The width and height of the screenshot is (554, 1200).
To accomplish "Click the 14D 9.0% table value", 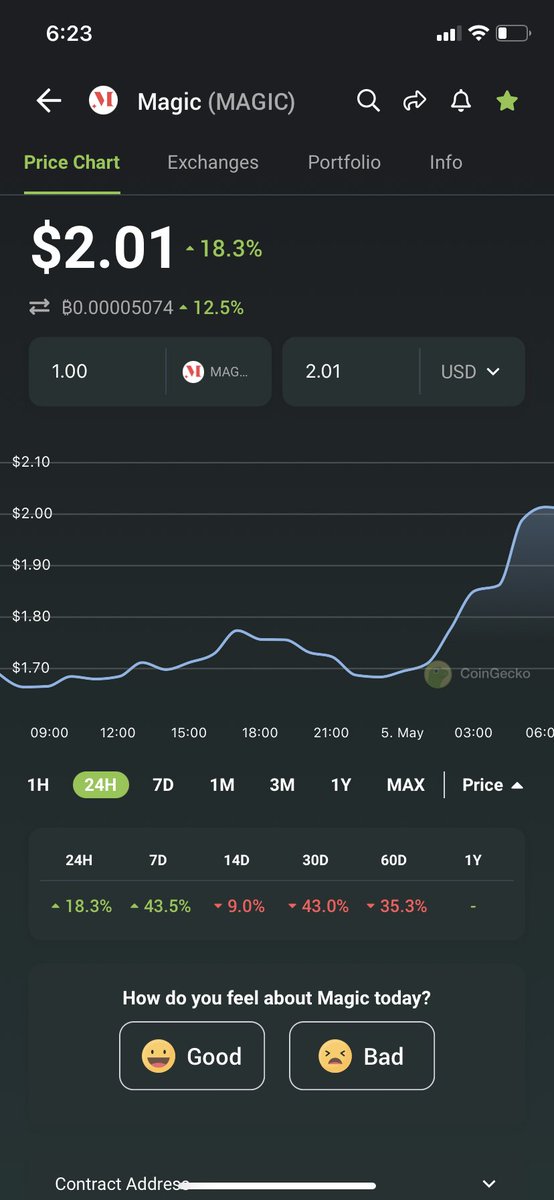I will point(239,906).
